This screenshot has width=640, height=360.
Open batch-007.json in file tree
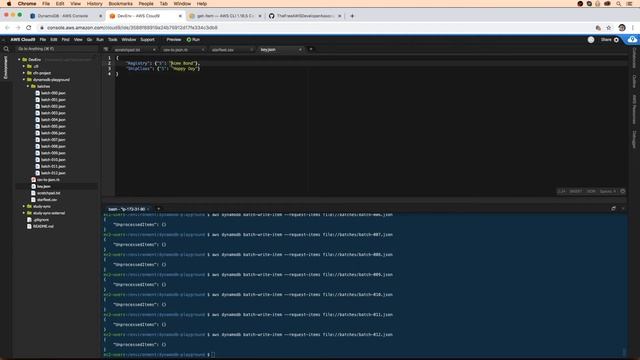coord(53,140)
